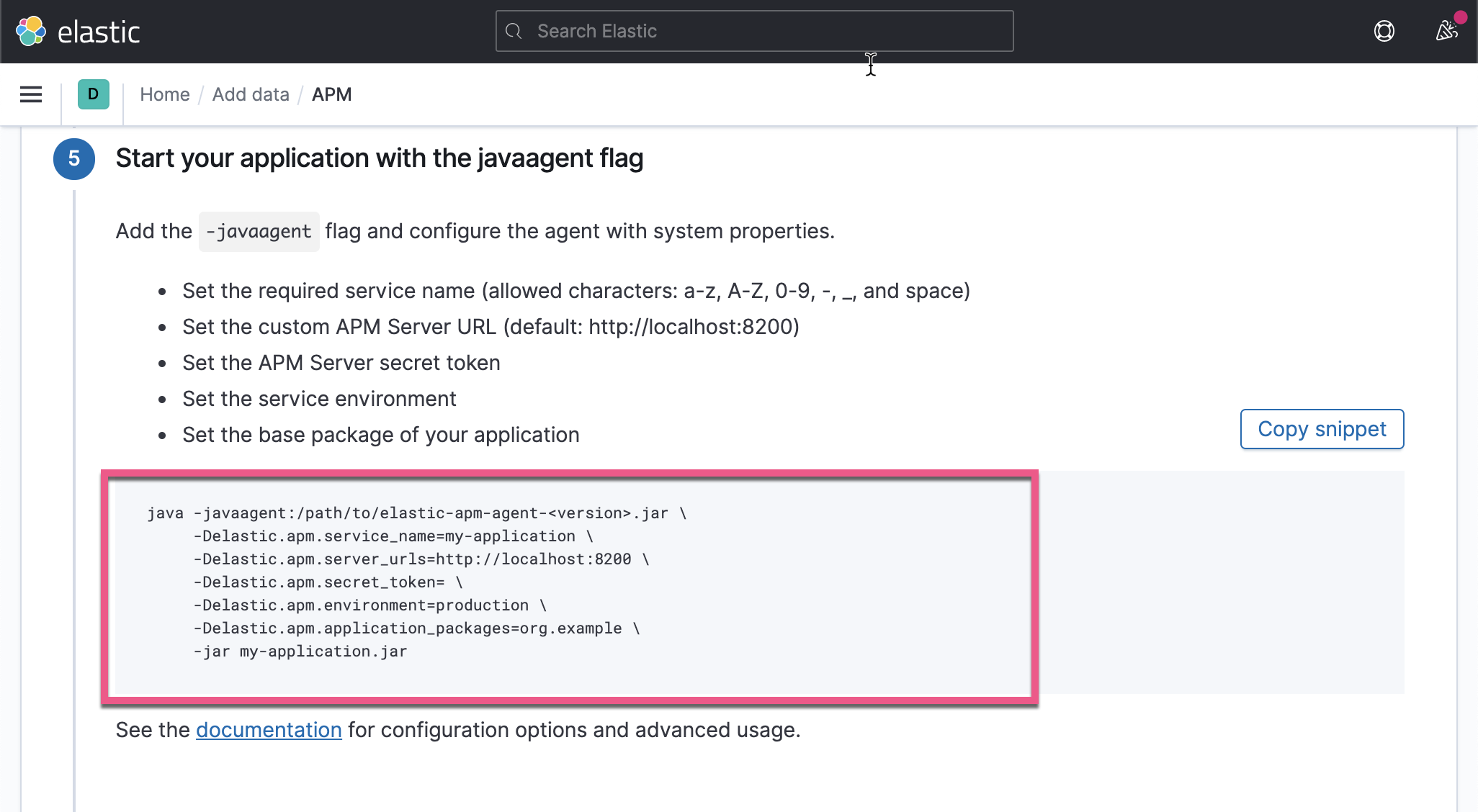This screenshot has width=1478, height=812.
Task: Click the Start your application heading
Action: 380,158
